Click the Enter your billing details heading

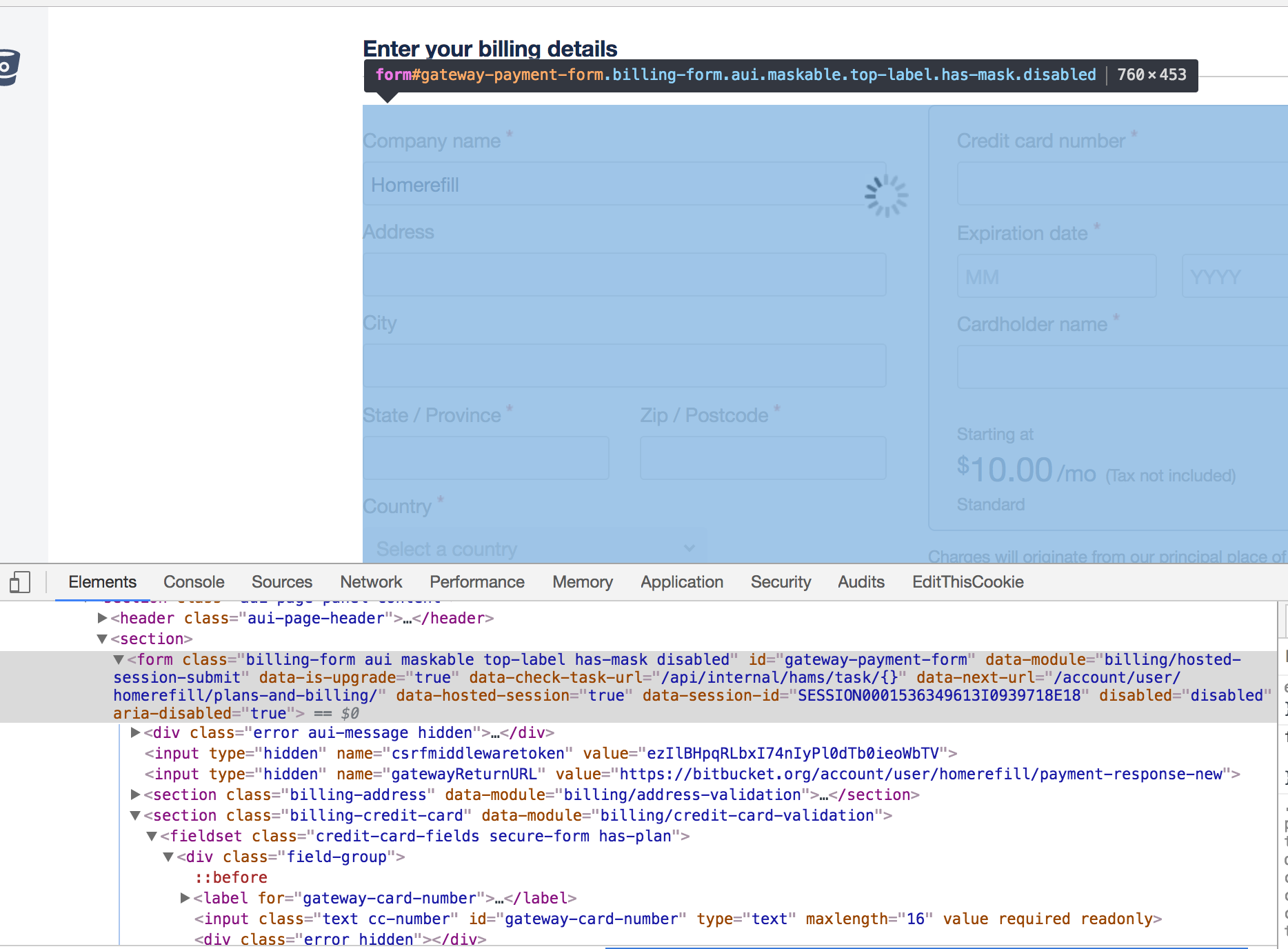pyautogui.click(x=490, y=49)
